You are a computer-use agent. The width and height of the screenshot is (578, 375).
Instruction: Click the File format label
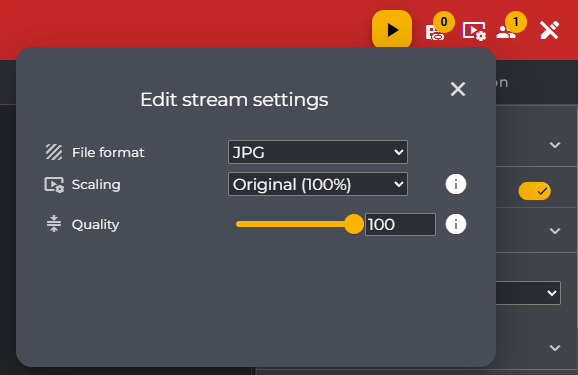point(108,152)
